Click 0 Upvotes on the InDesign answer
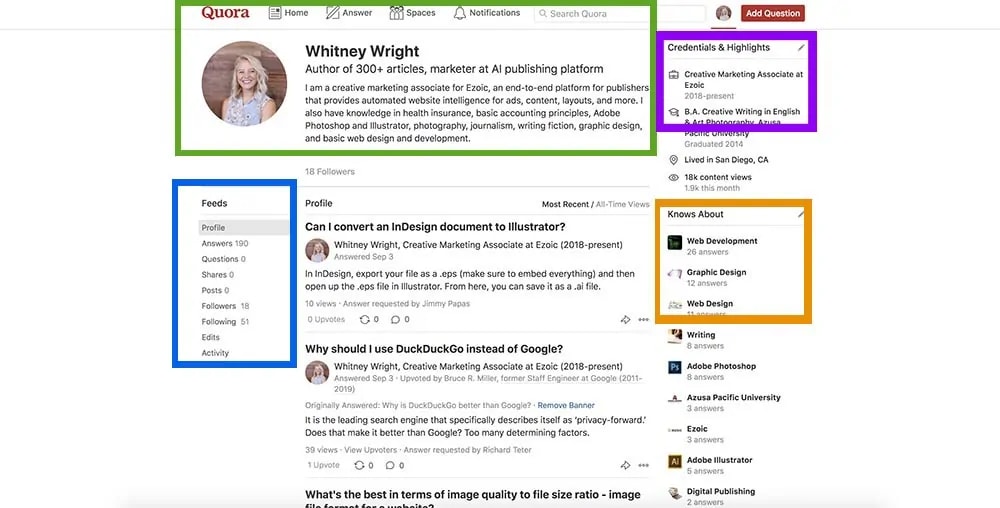The height and width of the screenshot is (508, 1000). (326, 319)
